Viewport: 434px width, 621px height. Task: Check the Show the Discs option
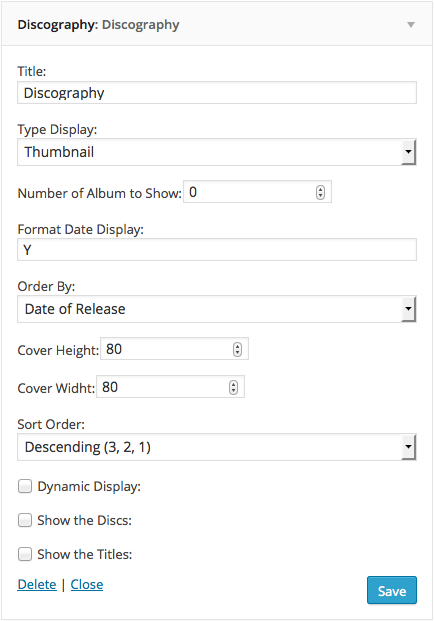(x=25, y=520)
